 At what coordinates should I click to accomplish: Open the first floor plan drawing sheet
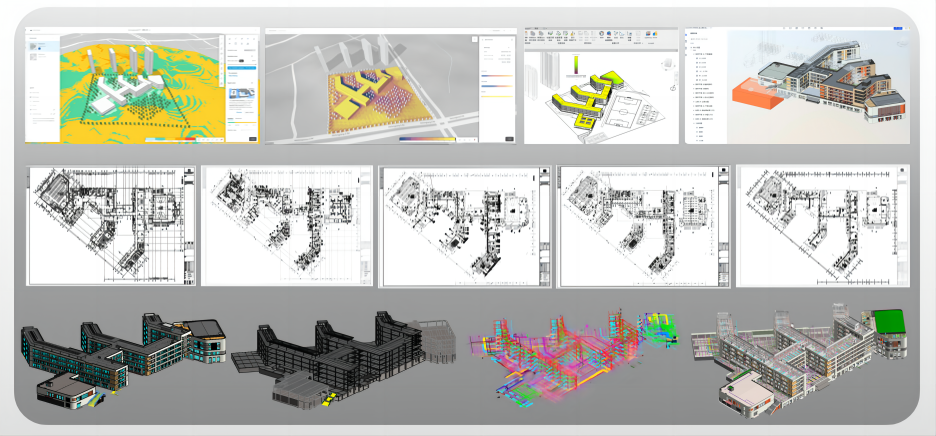[110, 225]
